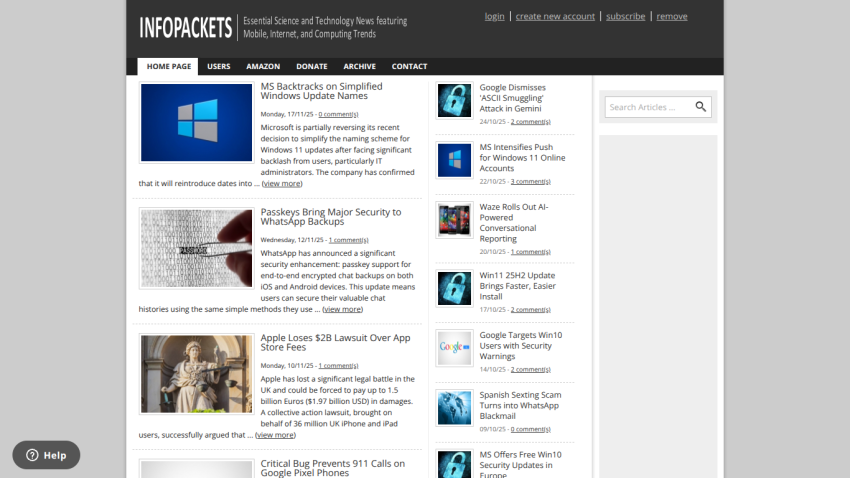850x478 pixels.
Task: Open 1 comment(s) dated 20/10/25
Action: (531, 252)
